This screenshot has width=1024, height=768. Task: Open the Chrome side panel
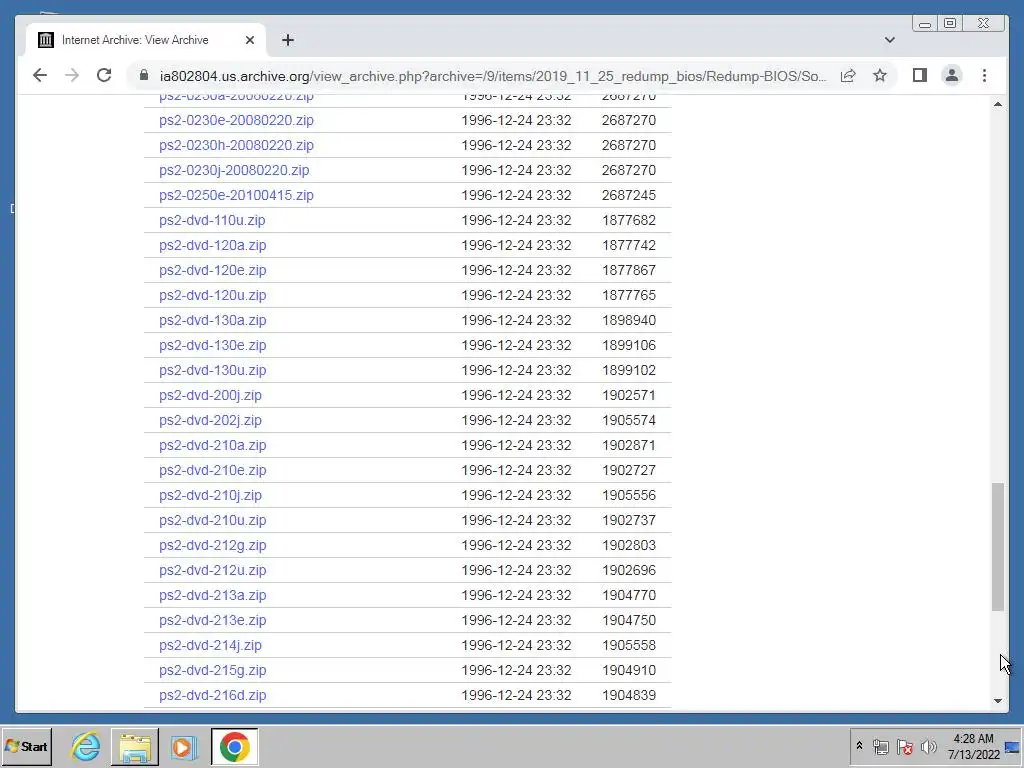click(920, 76)
